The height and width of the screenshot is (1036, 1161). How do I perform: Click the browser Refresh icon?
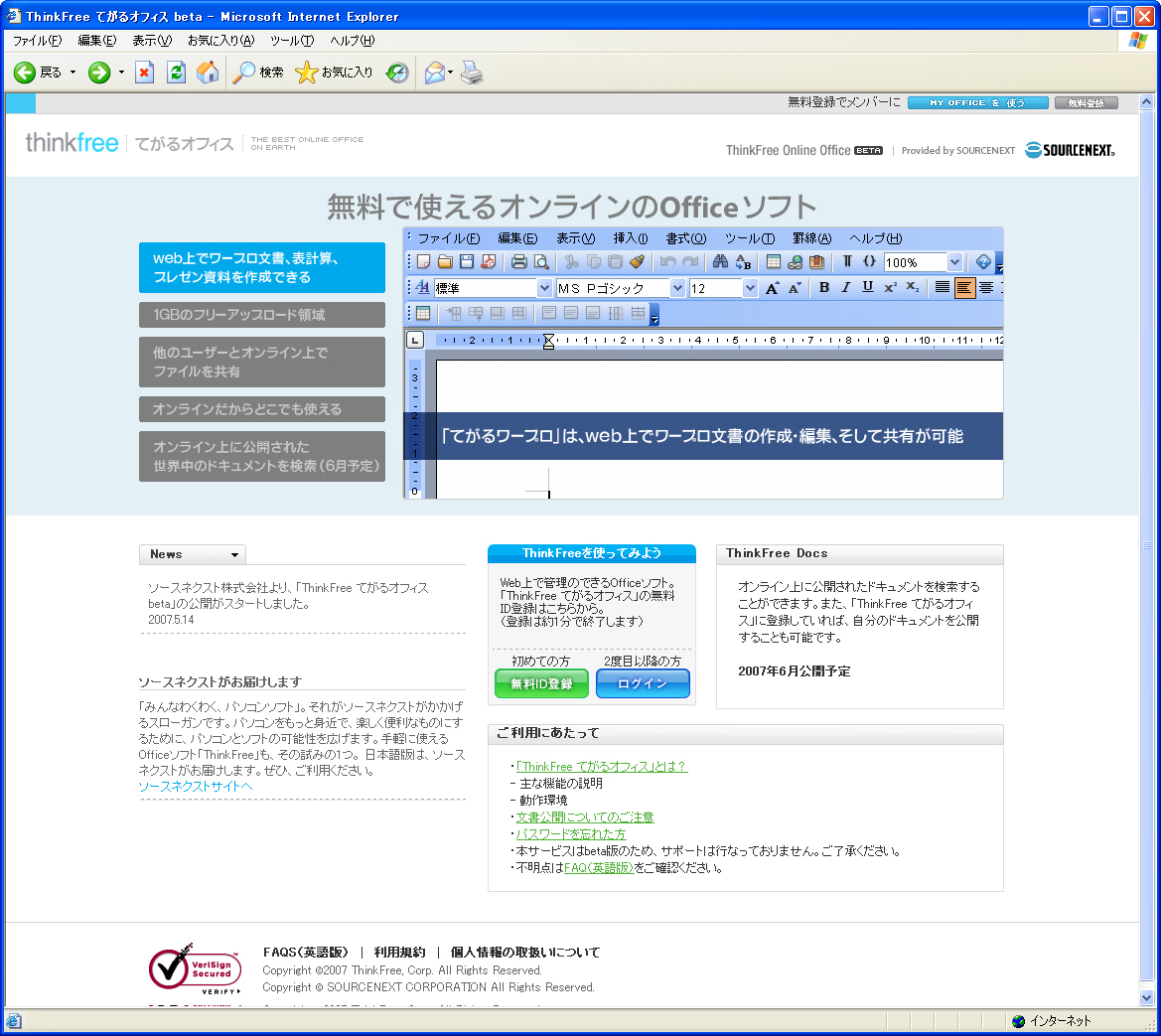tap(176, 72)
